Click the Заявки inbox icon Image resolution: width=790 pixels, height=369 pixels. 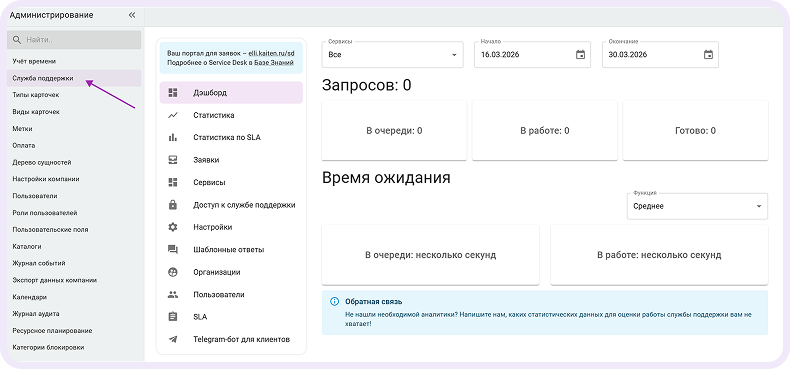click(x=173, y=160)
